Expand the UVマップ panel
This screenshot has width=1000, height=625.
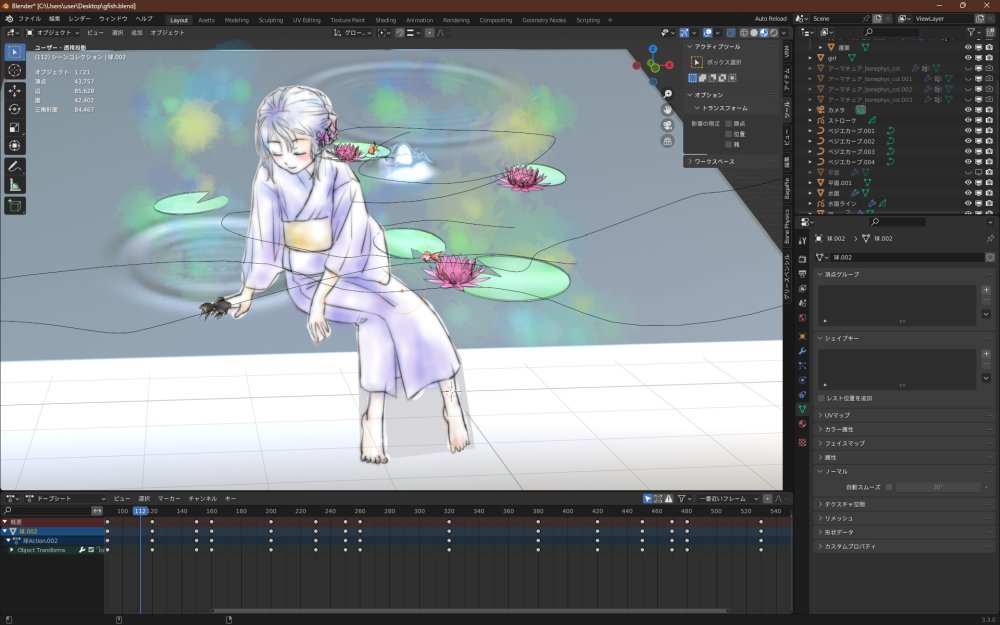click(x=838, y=415)
